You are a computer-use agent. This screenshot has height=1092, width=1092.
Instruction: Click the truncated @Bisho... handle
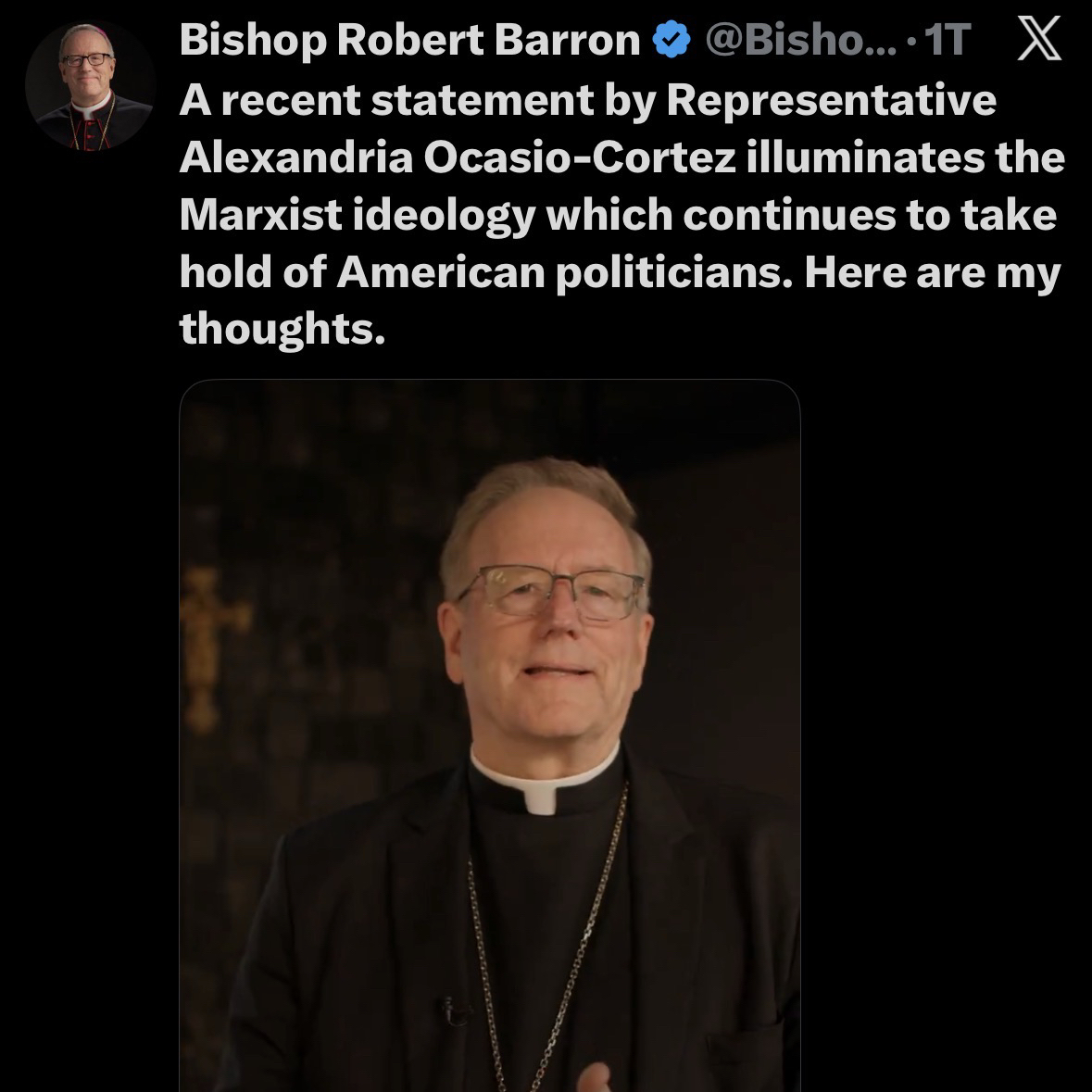coord(801,40)
